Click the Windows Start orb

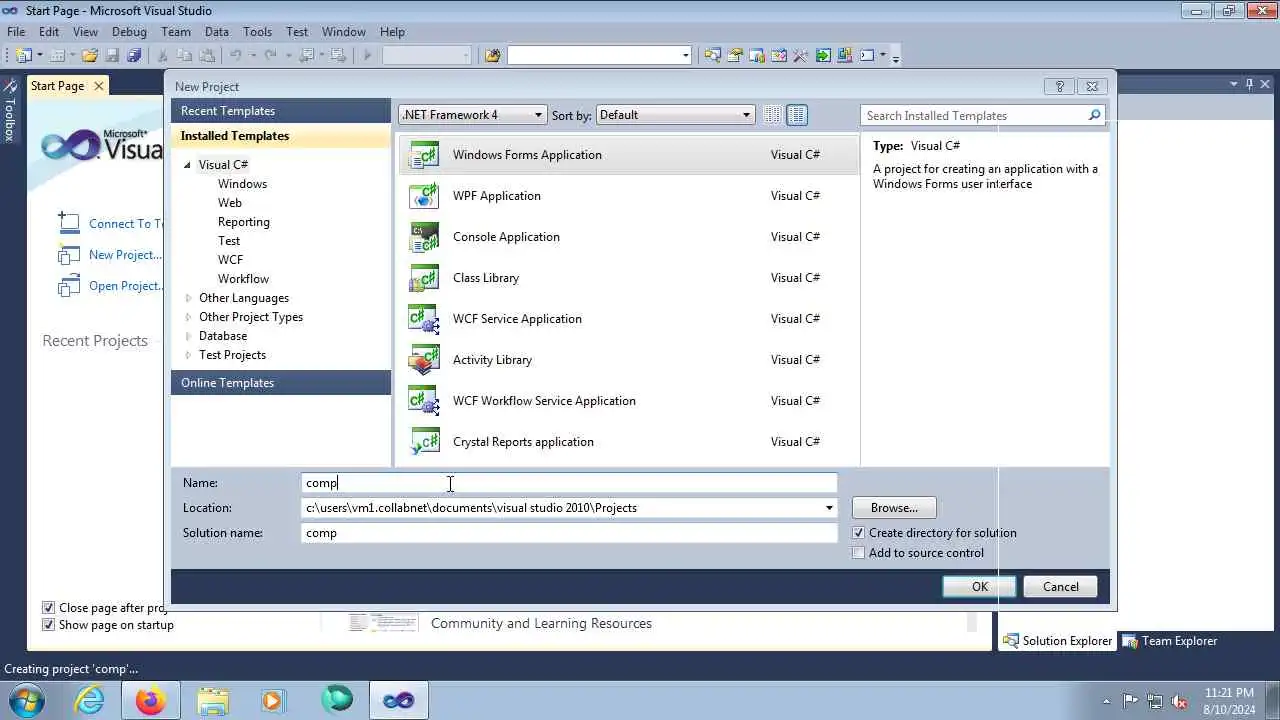(26, 700)
